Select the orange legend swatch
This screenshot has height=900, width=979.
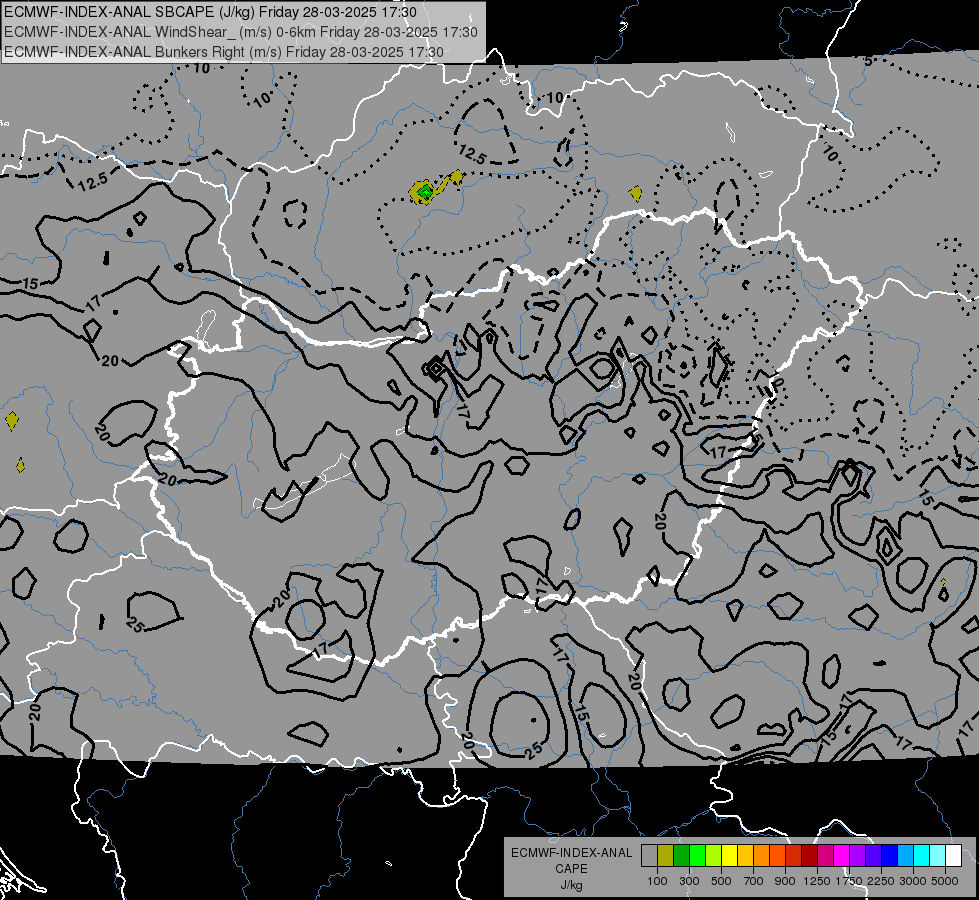pyautogui.click(x=761, y=856)
